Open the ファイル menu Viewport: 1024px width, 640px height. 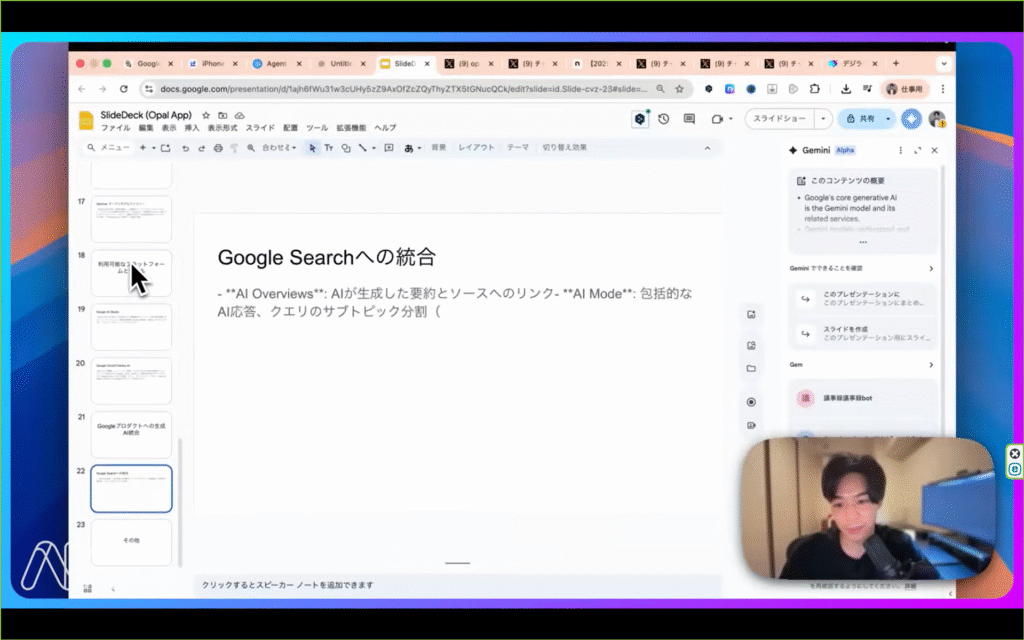tap(115, 128)
